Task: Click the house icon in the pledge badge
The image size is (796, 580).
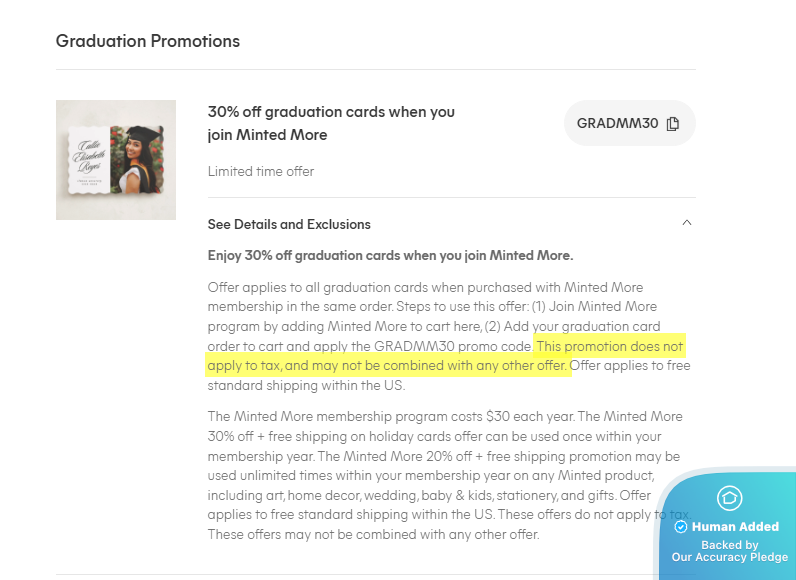Action: [729, 497]
